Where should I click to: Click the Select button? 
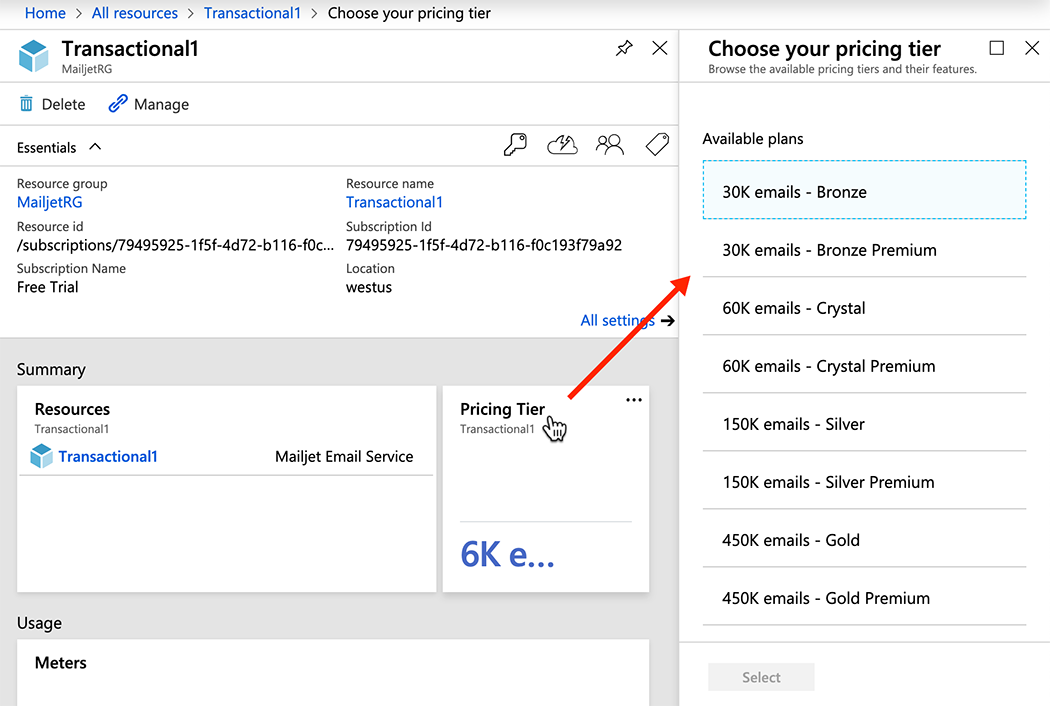click(x=761, y=677)
